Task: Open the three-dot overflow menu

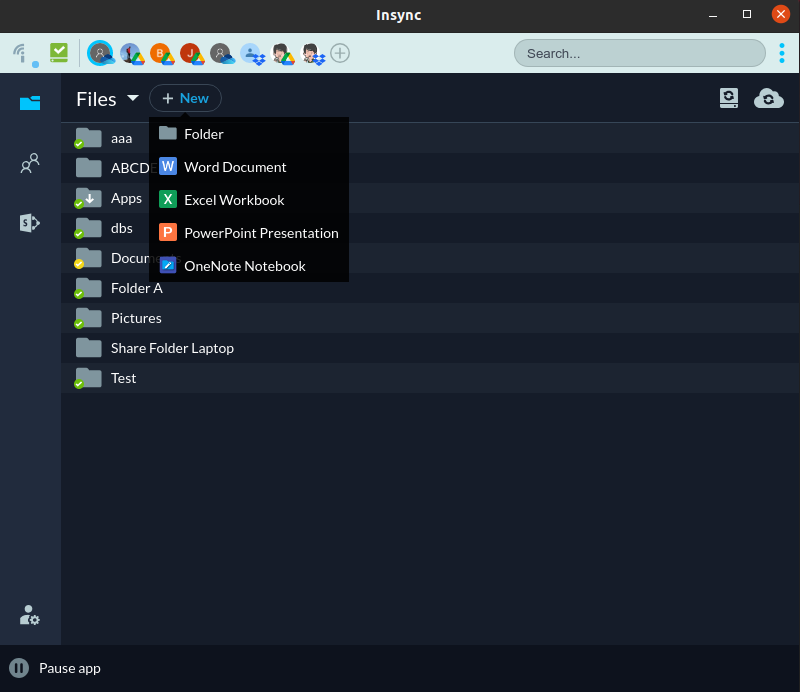Action: tap(782, 53)
